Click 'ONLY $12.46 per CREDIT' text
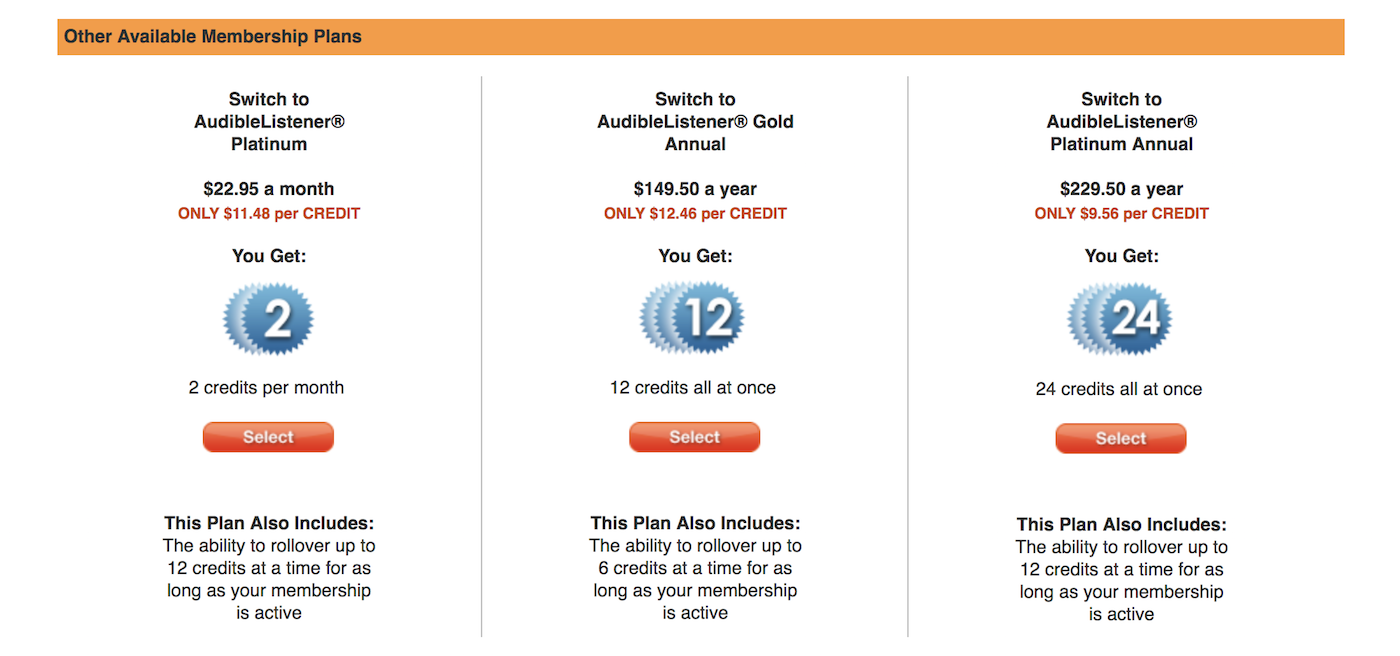The width and height of the screenshot is (1400, 656). tap(694, 213)
